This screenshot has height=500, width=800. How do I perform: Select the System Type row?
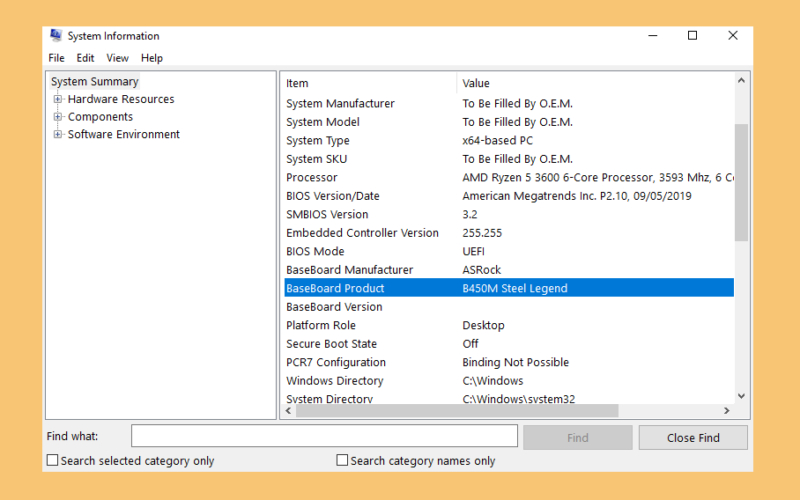pos(509,140)
